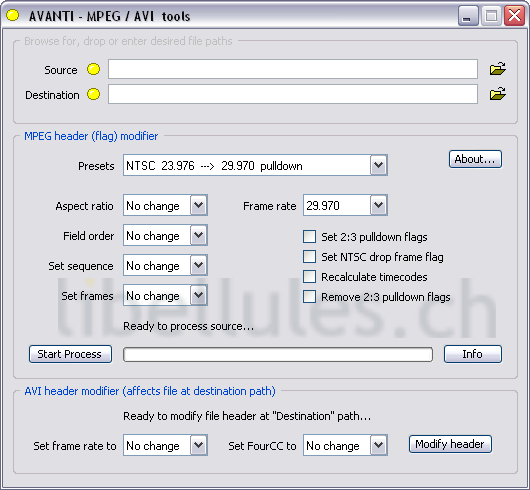Click the yellow AVANTI title bar icon
Screen dimensions: 530x490
[13, 15]
